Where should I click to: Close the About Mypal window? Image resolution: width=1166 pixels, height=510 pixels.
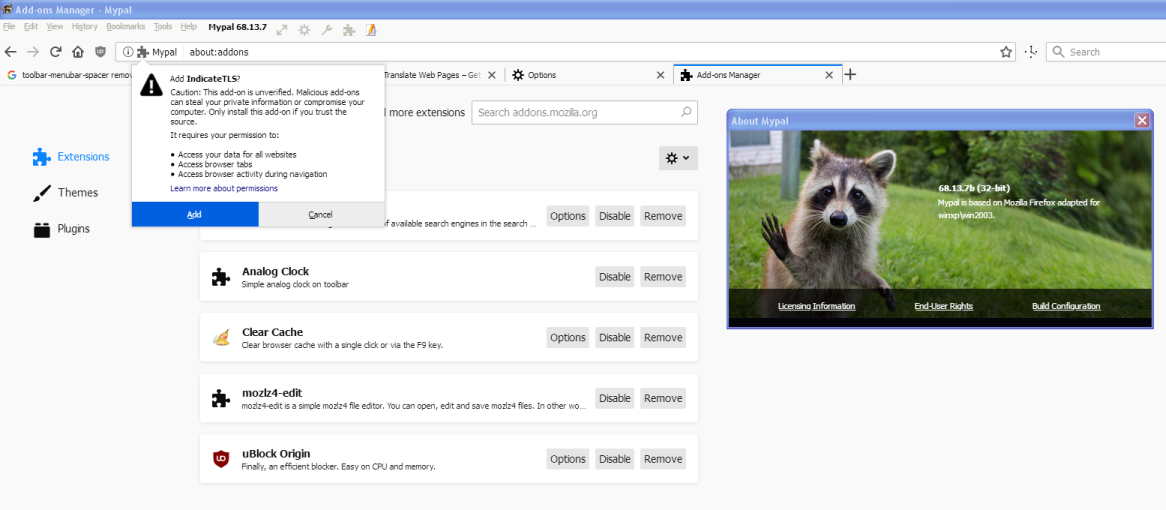tap(1142, 120)
